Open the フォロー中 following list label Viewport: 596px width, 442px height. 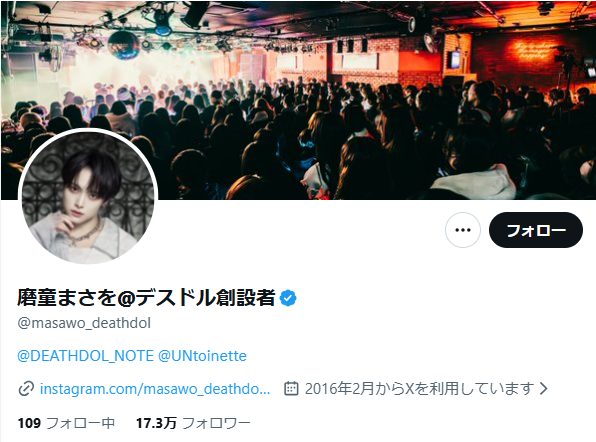pos(80,423)
